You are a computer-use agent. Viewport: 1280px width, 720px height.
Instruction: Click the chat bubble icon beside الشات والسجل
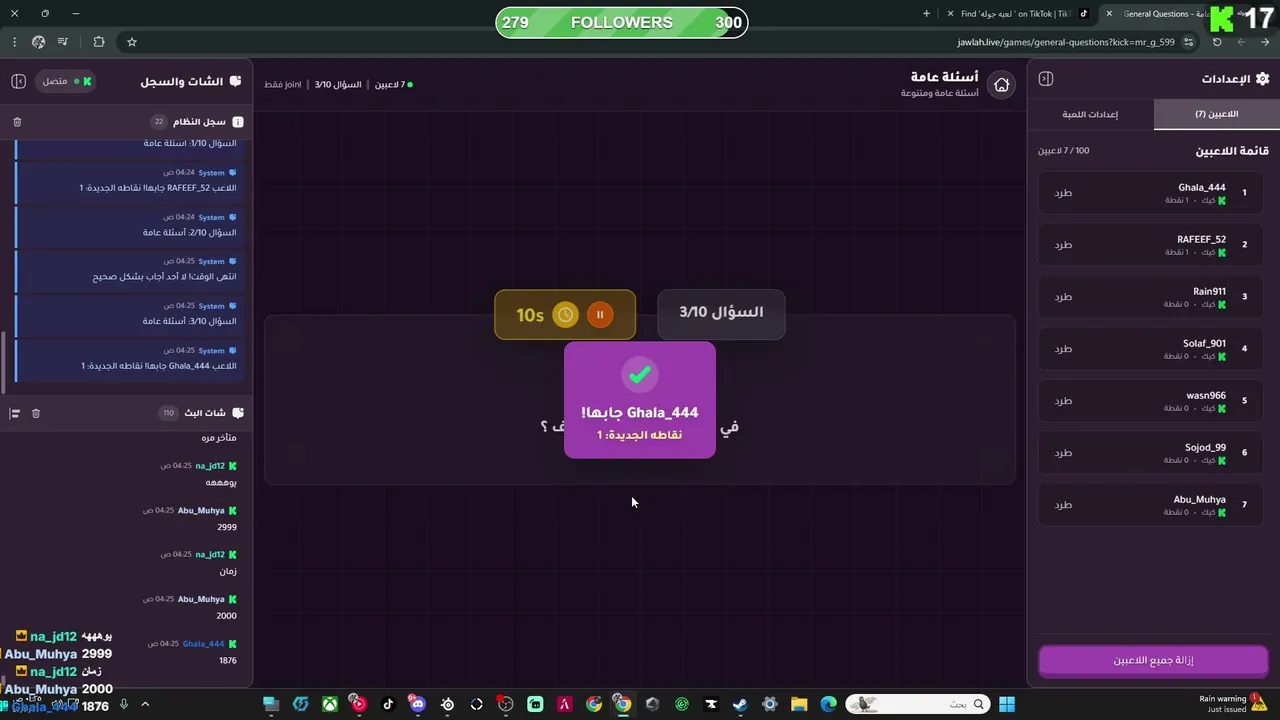tap(236, 81)
